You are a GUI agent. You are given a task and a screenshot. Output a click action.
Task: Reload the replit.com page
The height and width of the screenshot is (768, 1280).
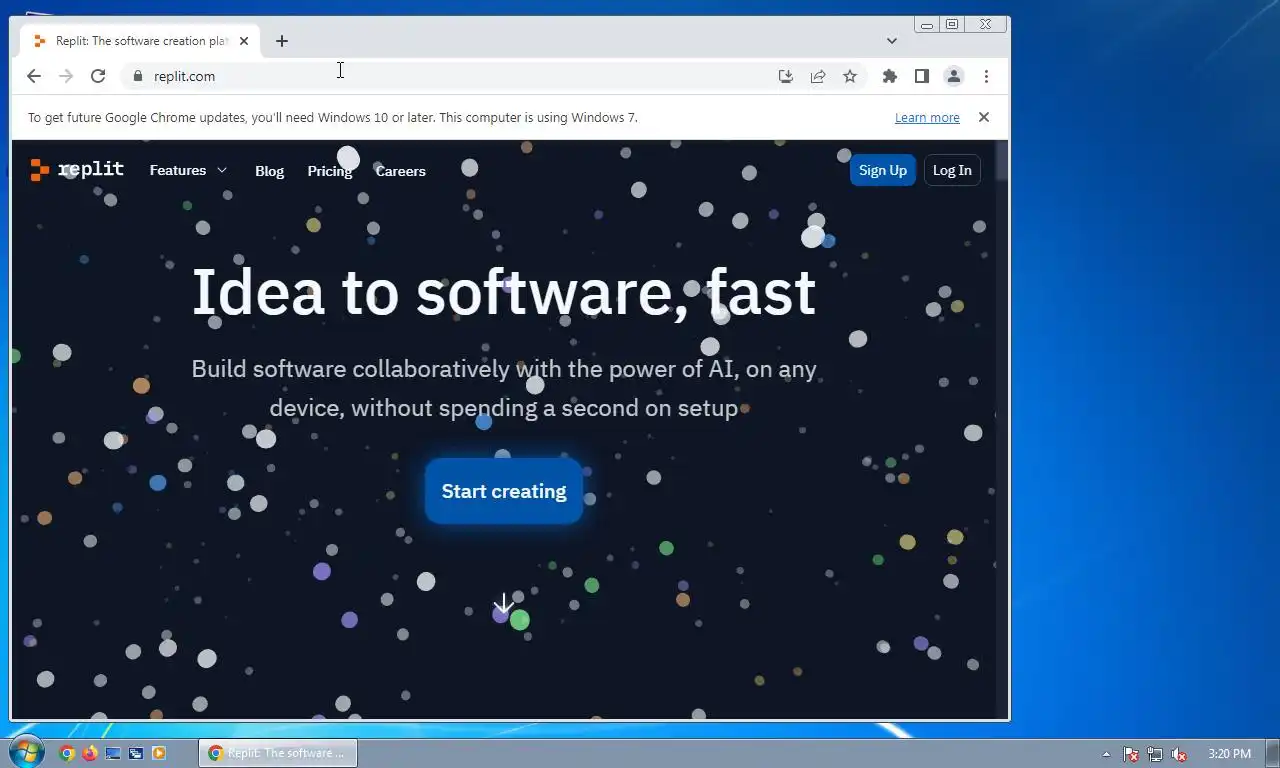[x=98, y=76]
